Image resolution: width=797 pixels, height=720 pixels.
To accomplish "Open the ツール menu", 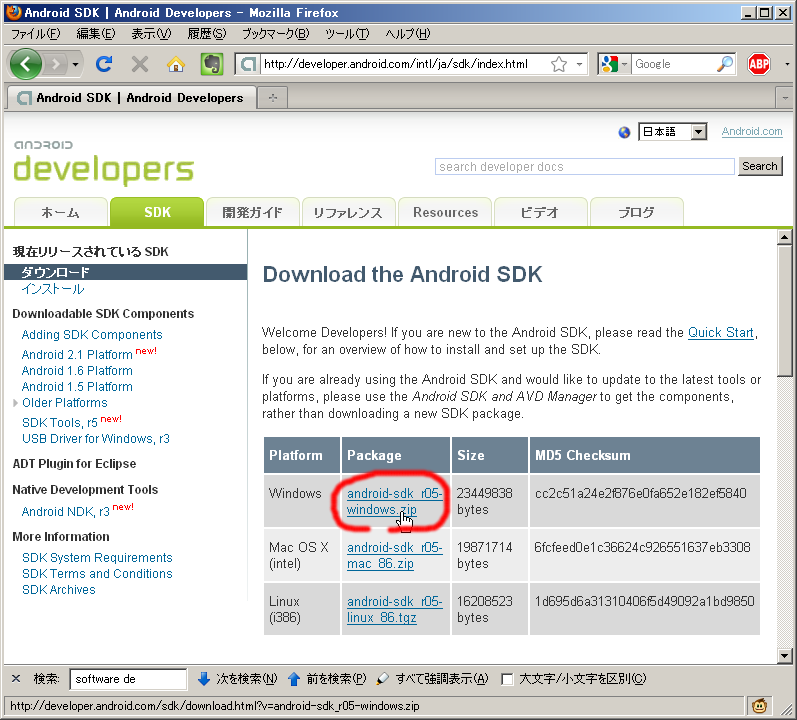I will 347,34.
